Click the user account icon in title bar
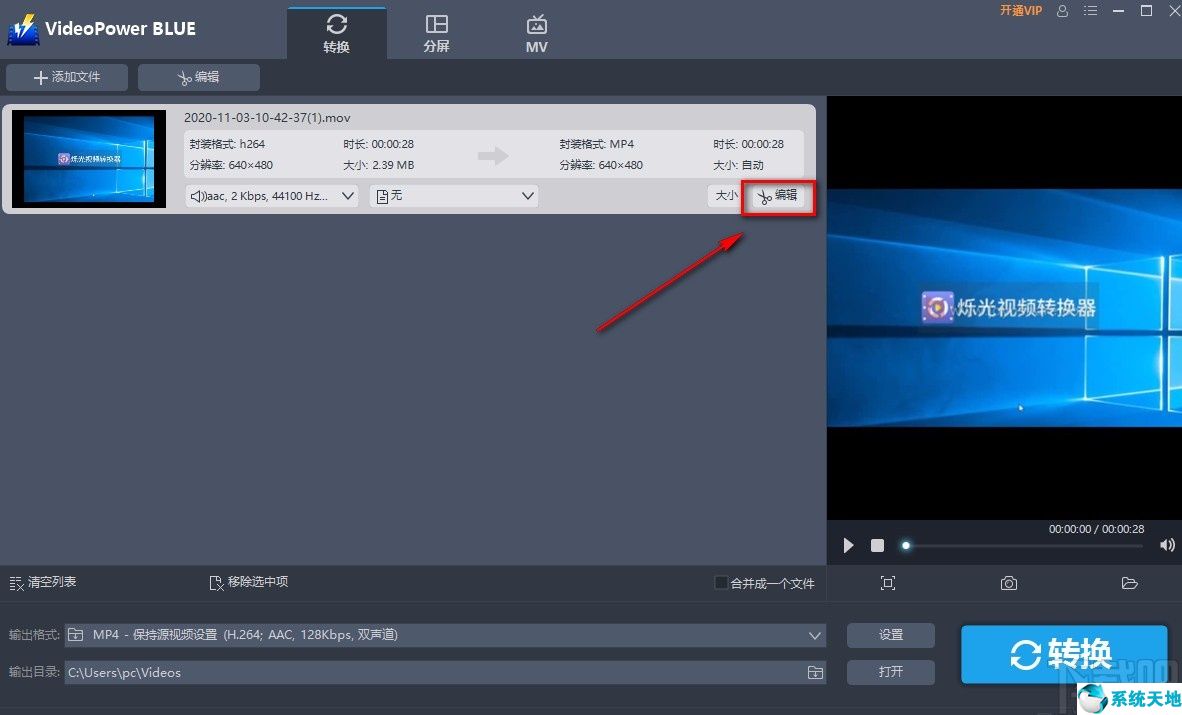1182x715 pixels. (x=1062, y=11)
